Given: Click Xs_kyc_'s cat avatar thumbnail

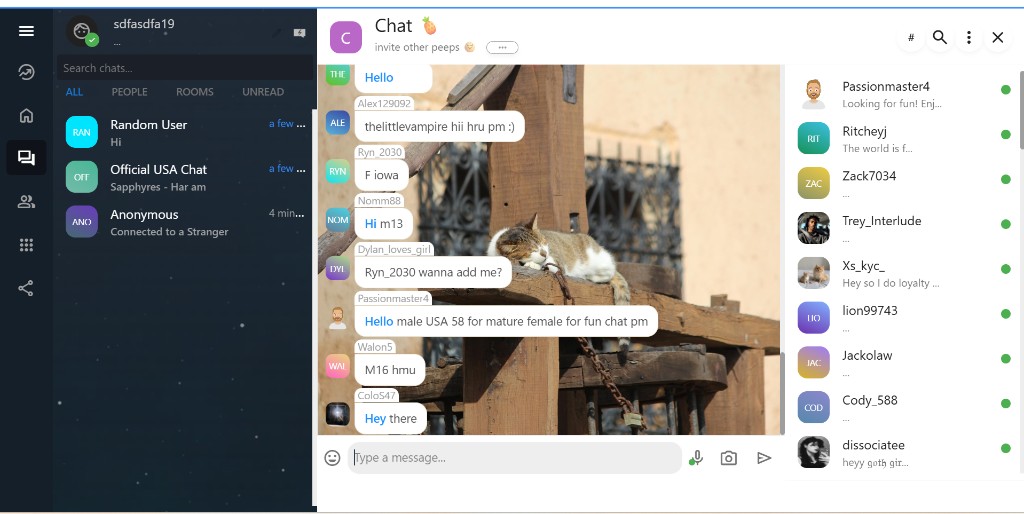Looking at the screenshot, I should pos(814,273).
